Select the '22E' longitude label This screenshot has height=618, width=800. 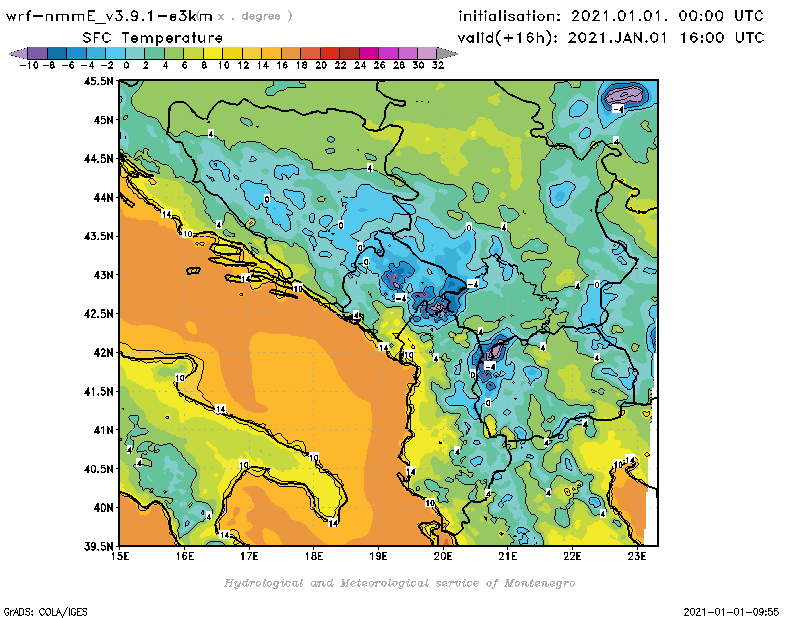point(572,556)
